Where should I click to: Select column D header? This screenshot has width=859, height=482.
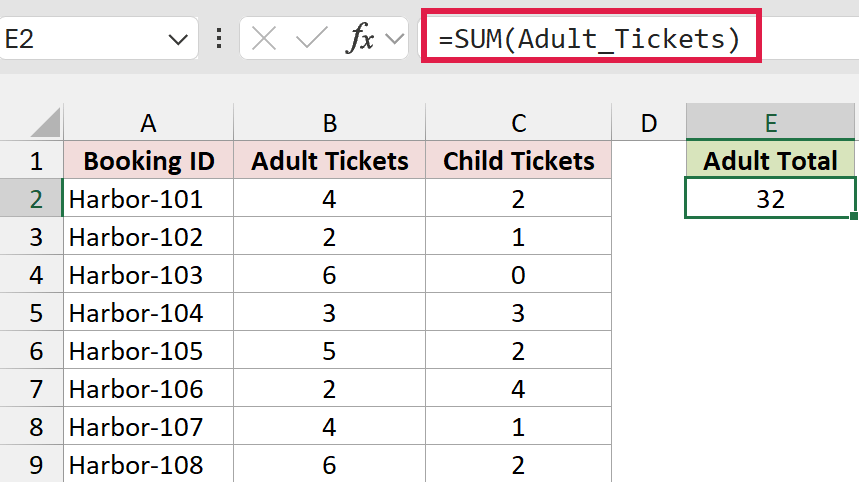(x=649, y=123)
